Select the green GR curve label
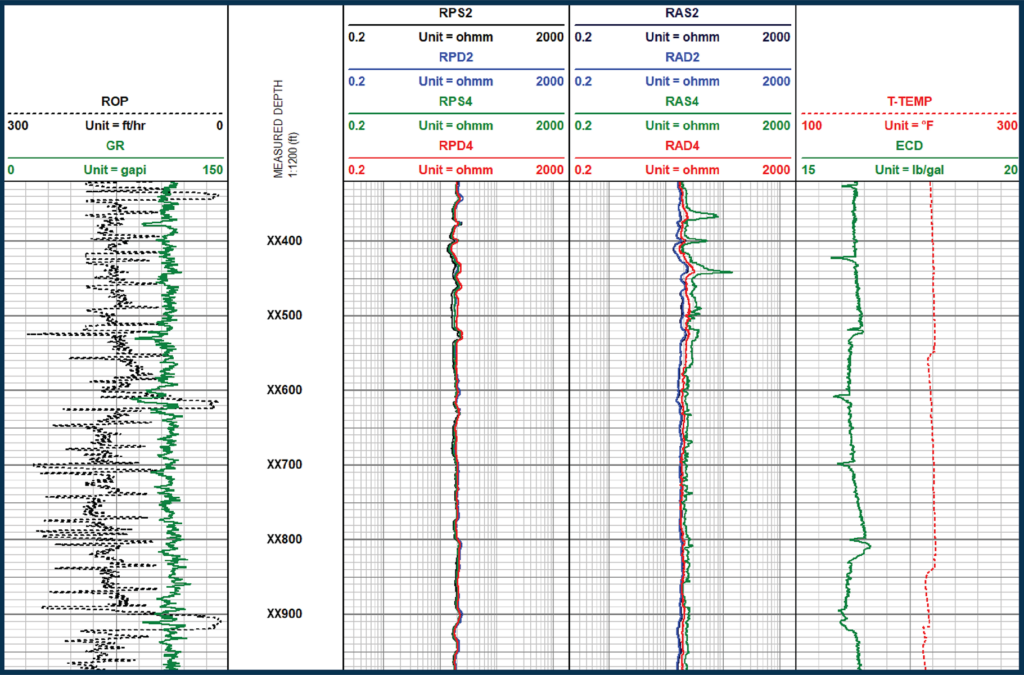 [x=114, y=145]
